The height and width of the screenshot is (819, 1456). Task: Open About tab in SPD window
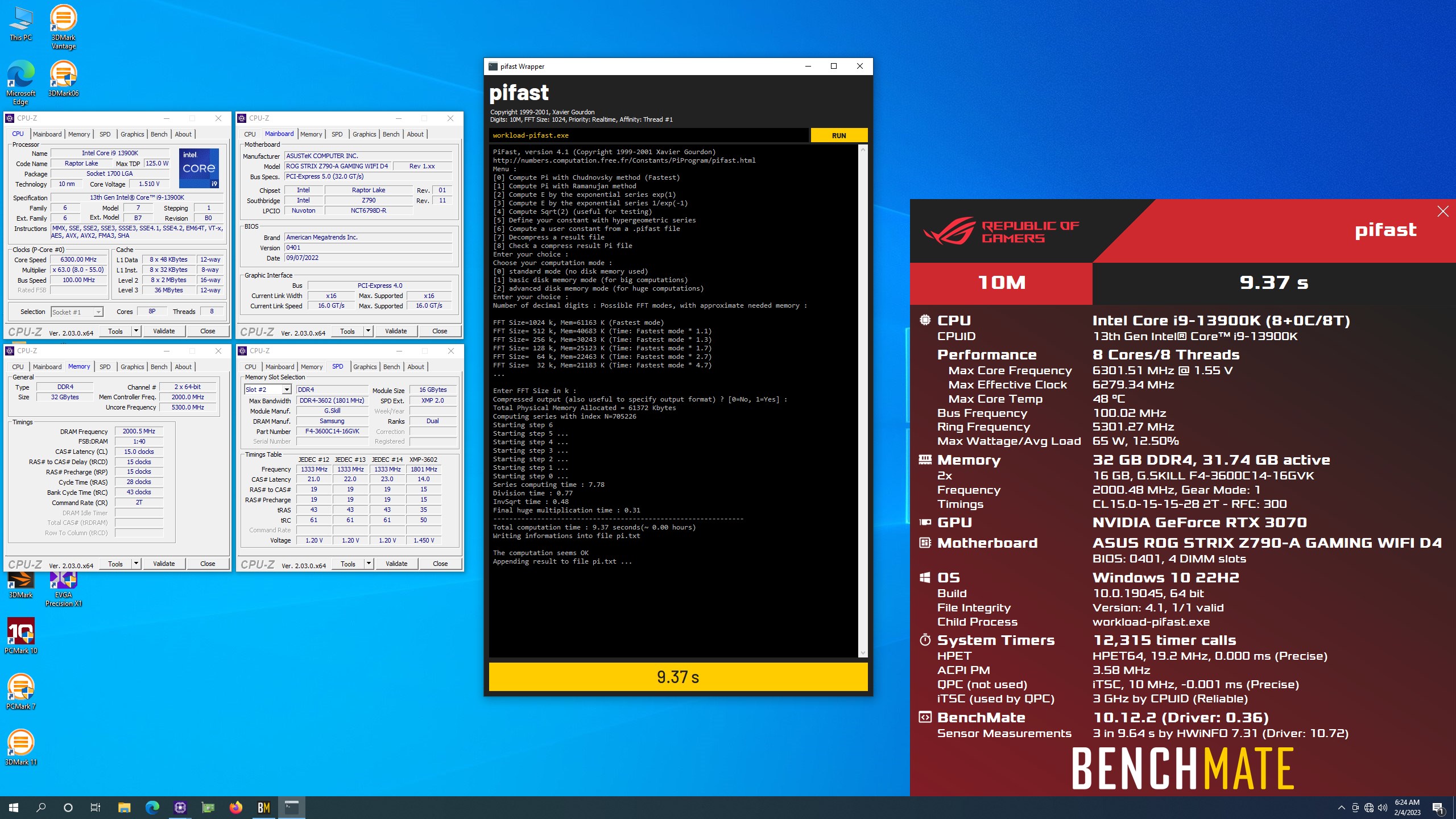(x=416, y=367)
